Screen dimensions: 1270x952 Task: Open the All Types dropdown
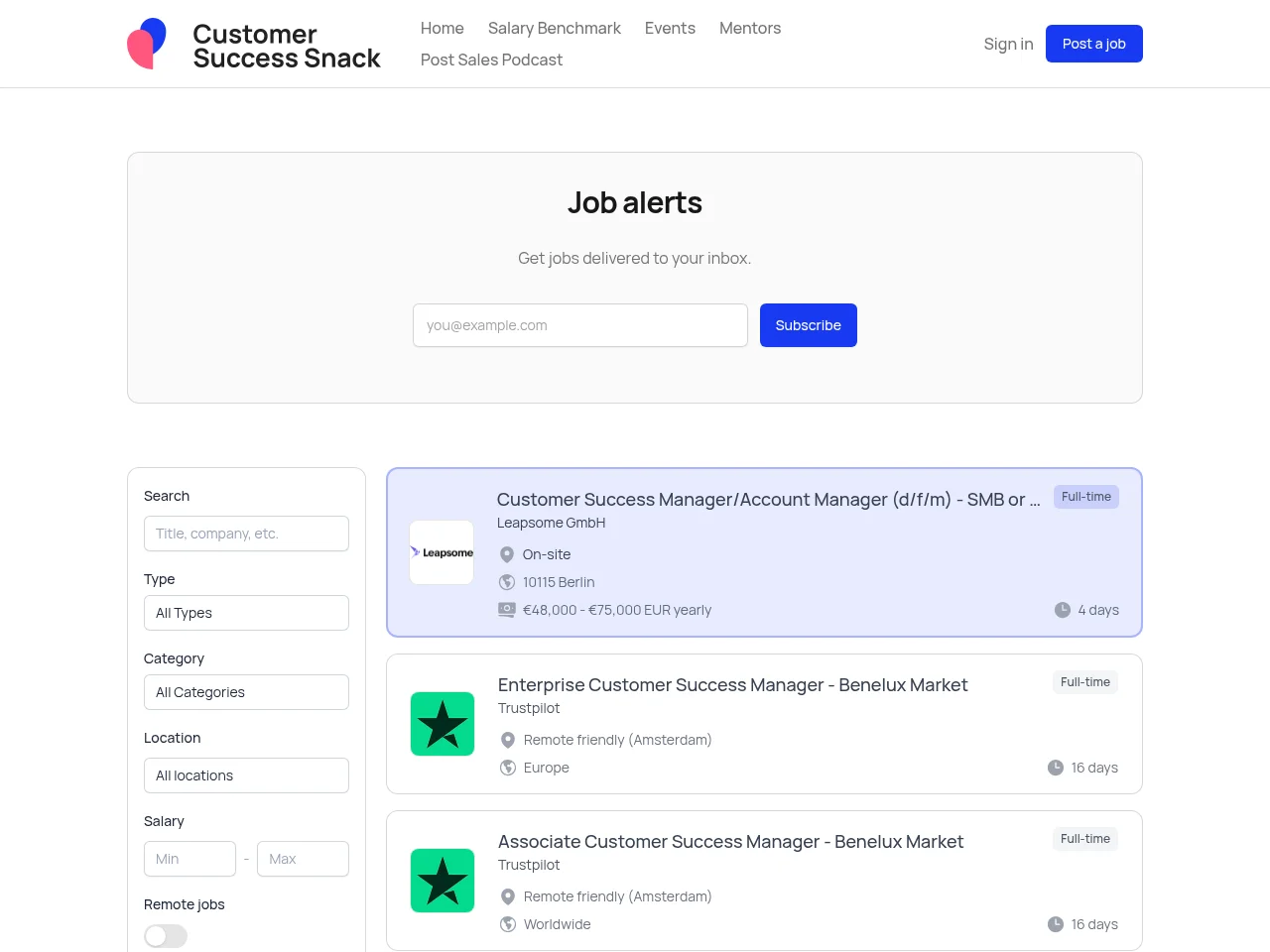pos(246,613)
